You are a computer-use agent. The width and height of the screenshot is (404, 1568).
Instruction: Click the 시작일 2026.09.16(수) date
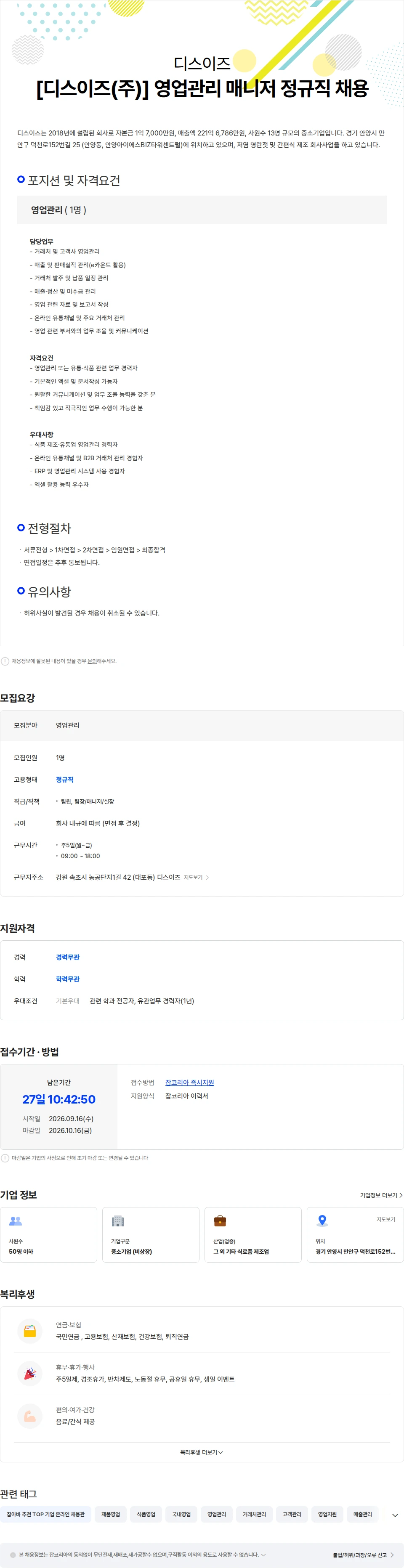click(x=71, y=1119)
